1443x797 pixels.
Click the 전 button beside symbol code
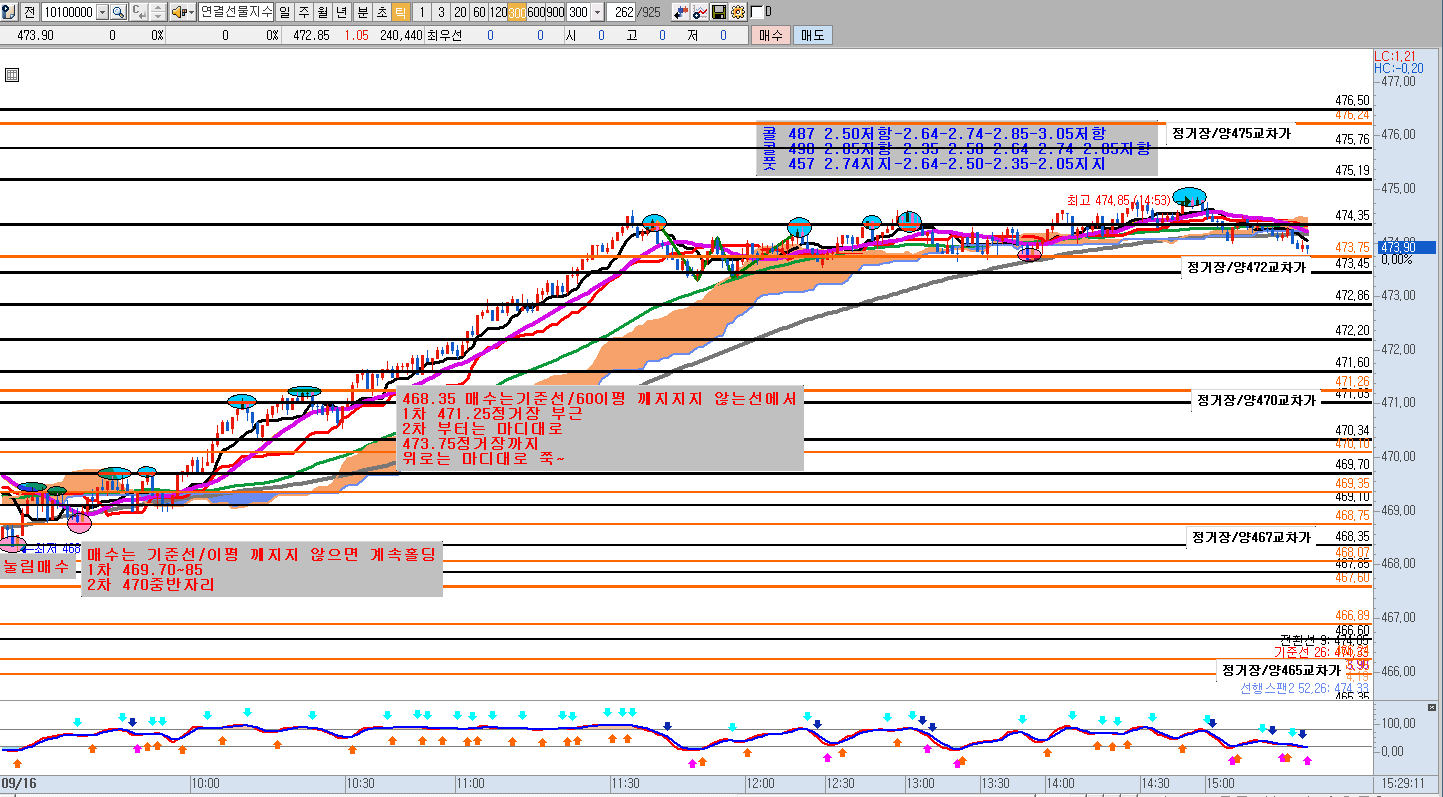(29, 12)
